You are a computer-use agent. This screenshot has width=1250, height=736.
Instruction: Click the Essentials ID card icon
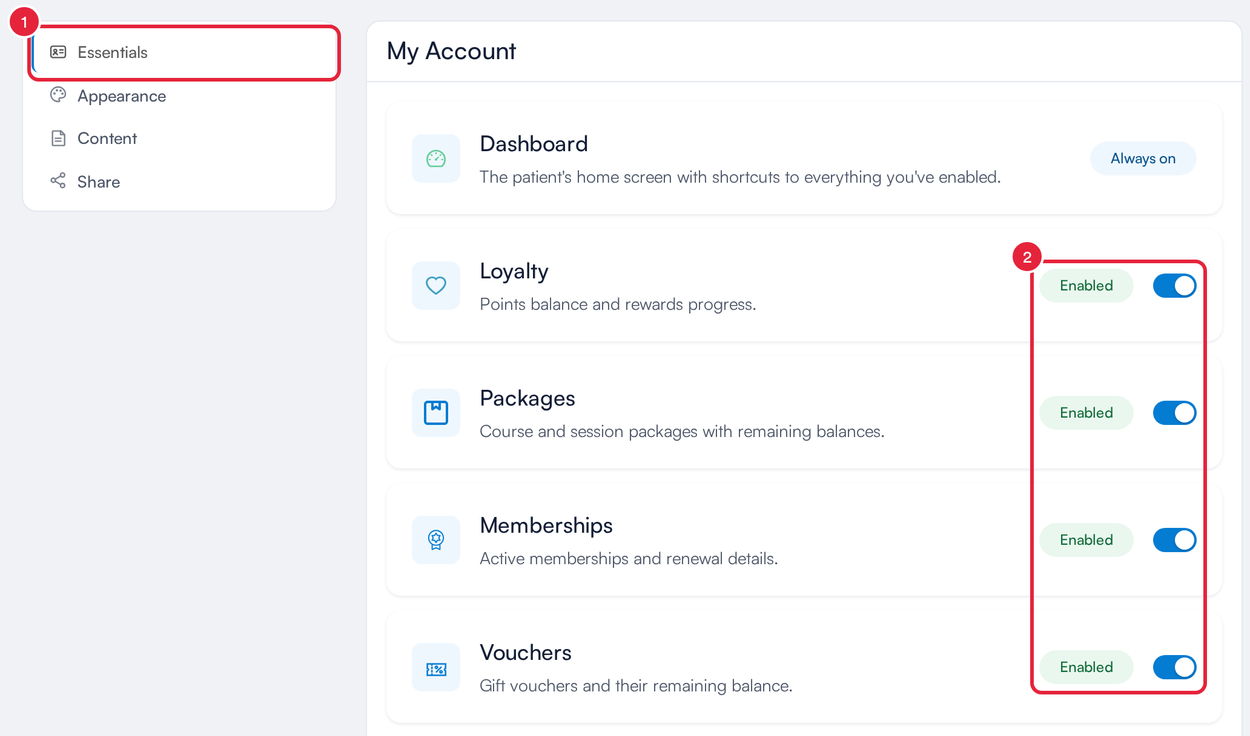(x=58, y=52)
